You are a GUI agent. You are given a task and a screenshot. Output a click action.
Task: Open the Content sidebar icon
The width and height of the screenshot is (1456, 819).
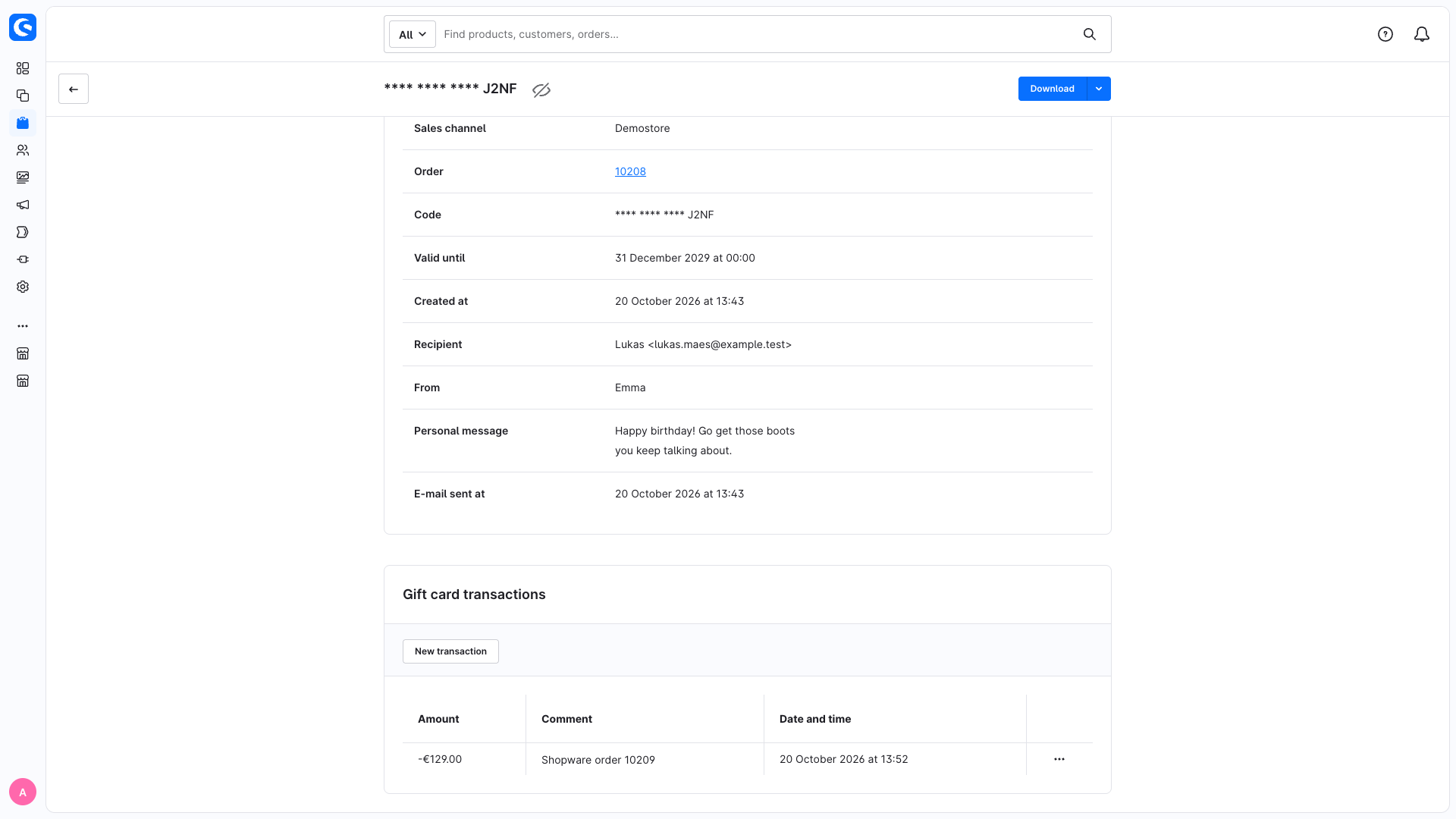pos(23,177)
